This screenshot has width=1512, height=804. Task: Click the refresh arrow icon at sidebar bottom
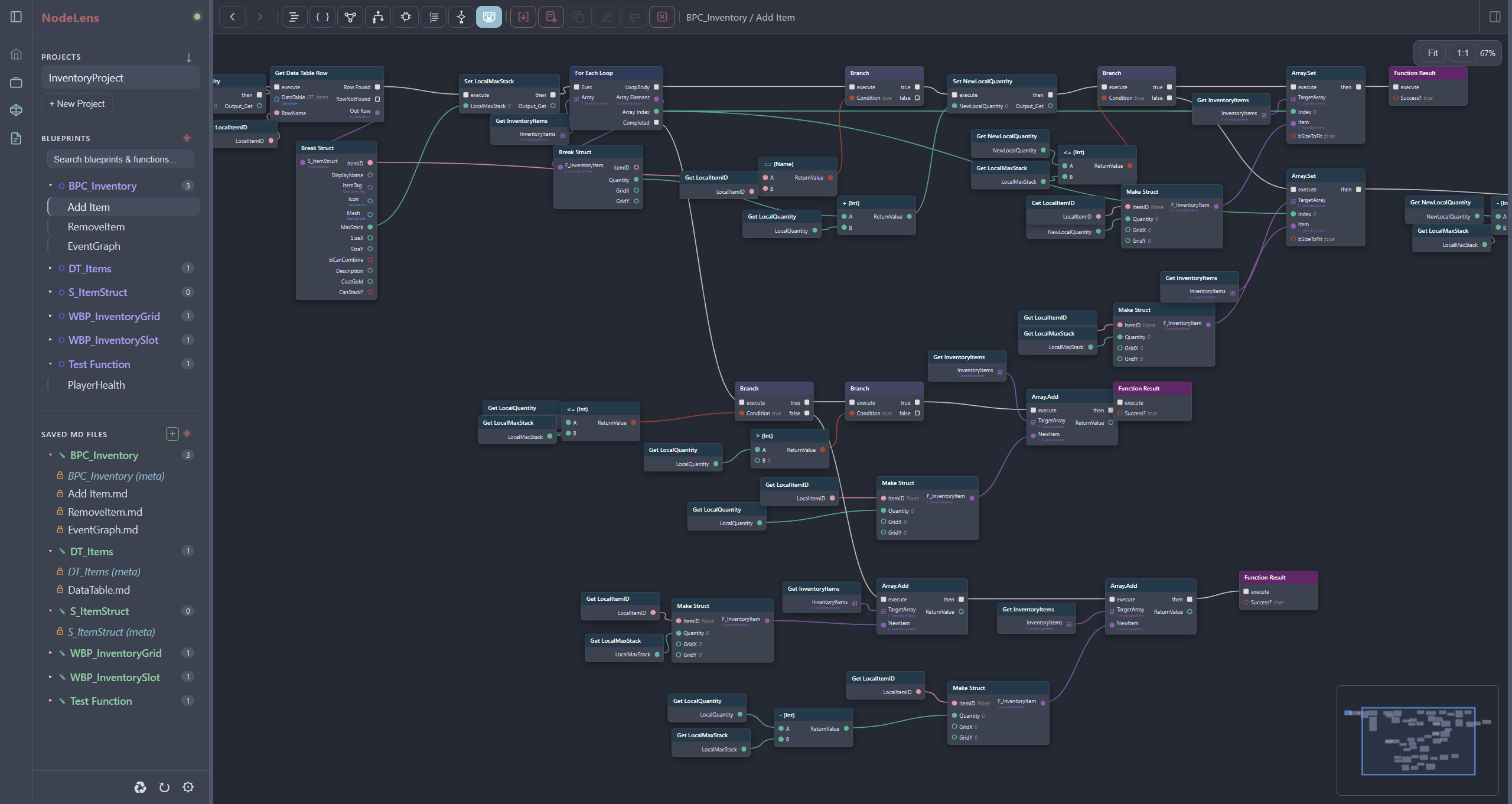click(x=164, y=787)
